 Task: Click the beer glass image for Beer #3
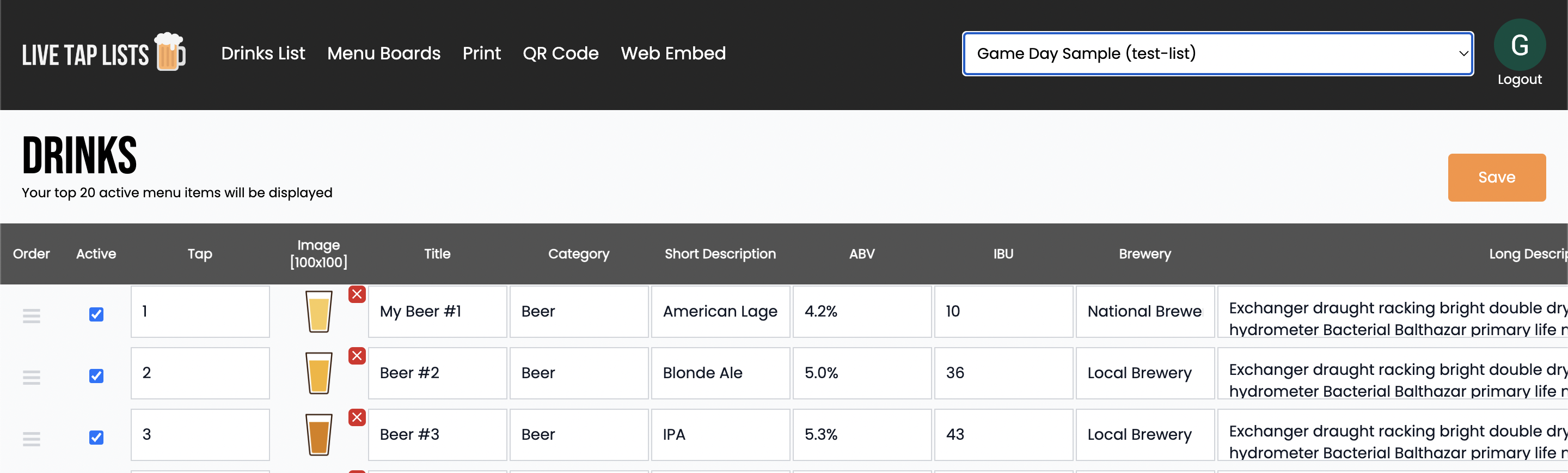(x=318, y=434)
